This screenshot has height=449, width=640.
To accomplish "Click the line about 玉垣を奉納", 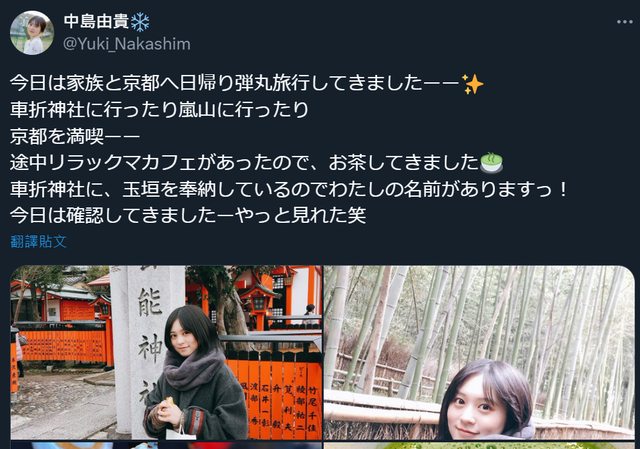I will coord(288,189).
